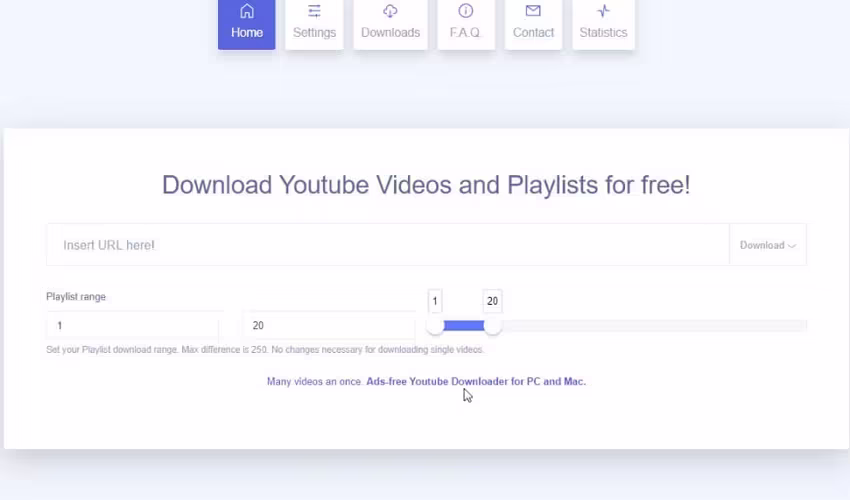The width and height of the screenshot is (850, 500).
Task: Click the playlist range start field
Action: (x=133, y=325)
